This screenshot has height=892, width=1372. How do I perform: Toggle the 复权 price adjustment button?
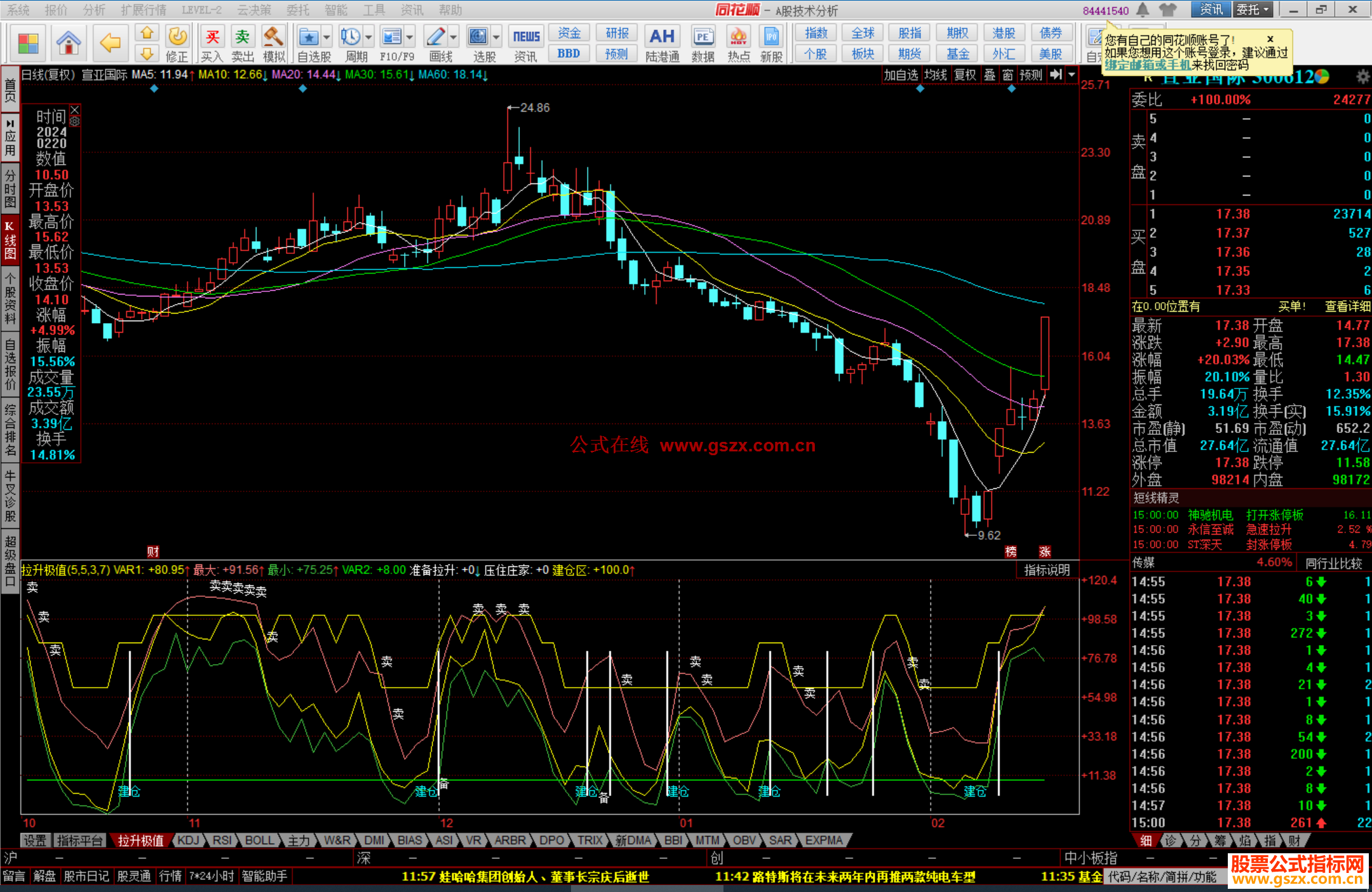(965, 75)
